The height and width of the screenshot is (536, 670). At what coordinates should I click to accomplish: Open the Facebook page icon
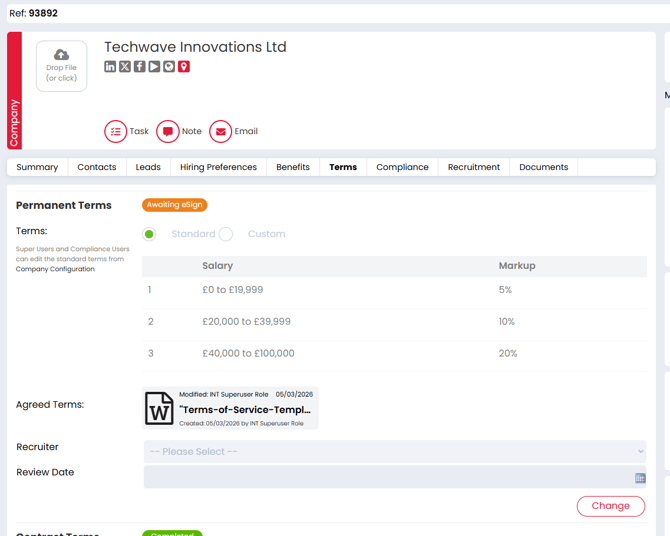[x=140, y=67]
